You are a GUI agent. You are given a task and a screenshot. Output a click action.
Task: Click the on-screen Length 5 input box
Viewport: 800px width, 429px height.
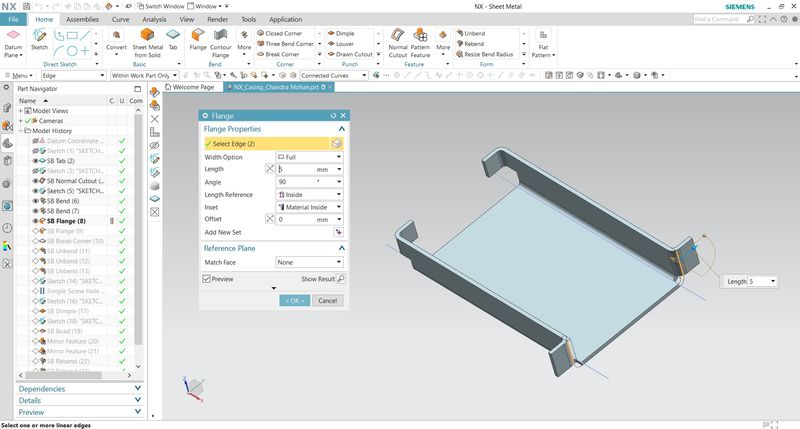click(759, 281)
